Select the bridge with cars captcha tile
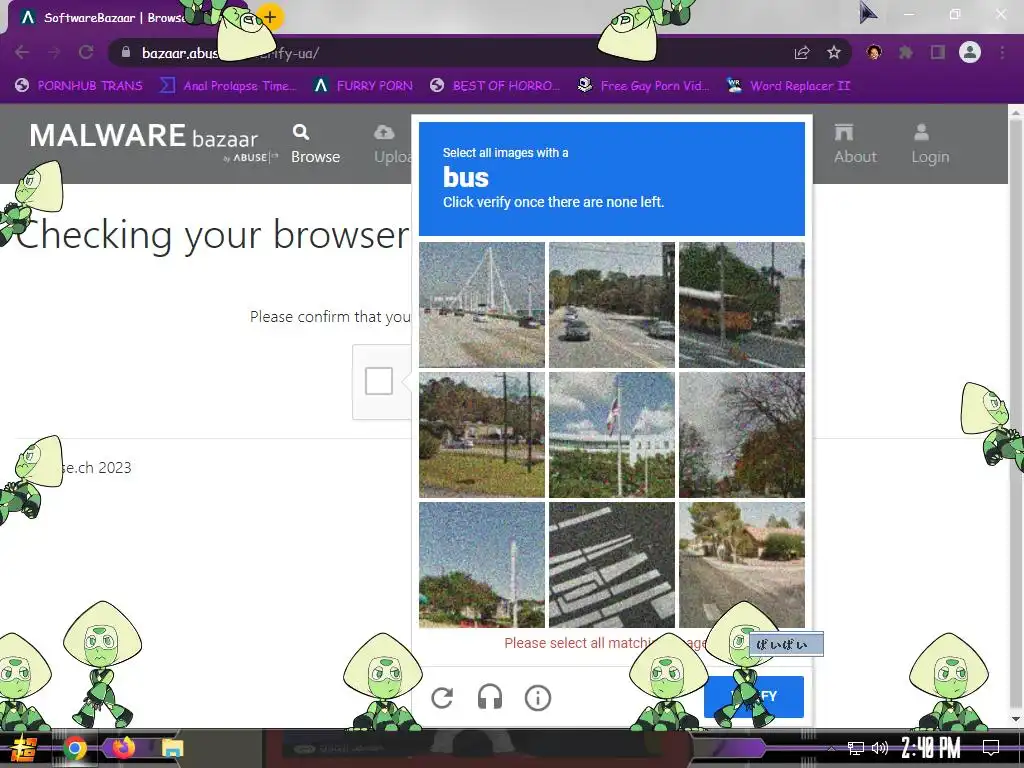Image resolution: width=1024 pixels, height=768 pixels. point(482,305)
